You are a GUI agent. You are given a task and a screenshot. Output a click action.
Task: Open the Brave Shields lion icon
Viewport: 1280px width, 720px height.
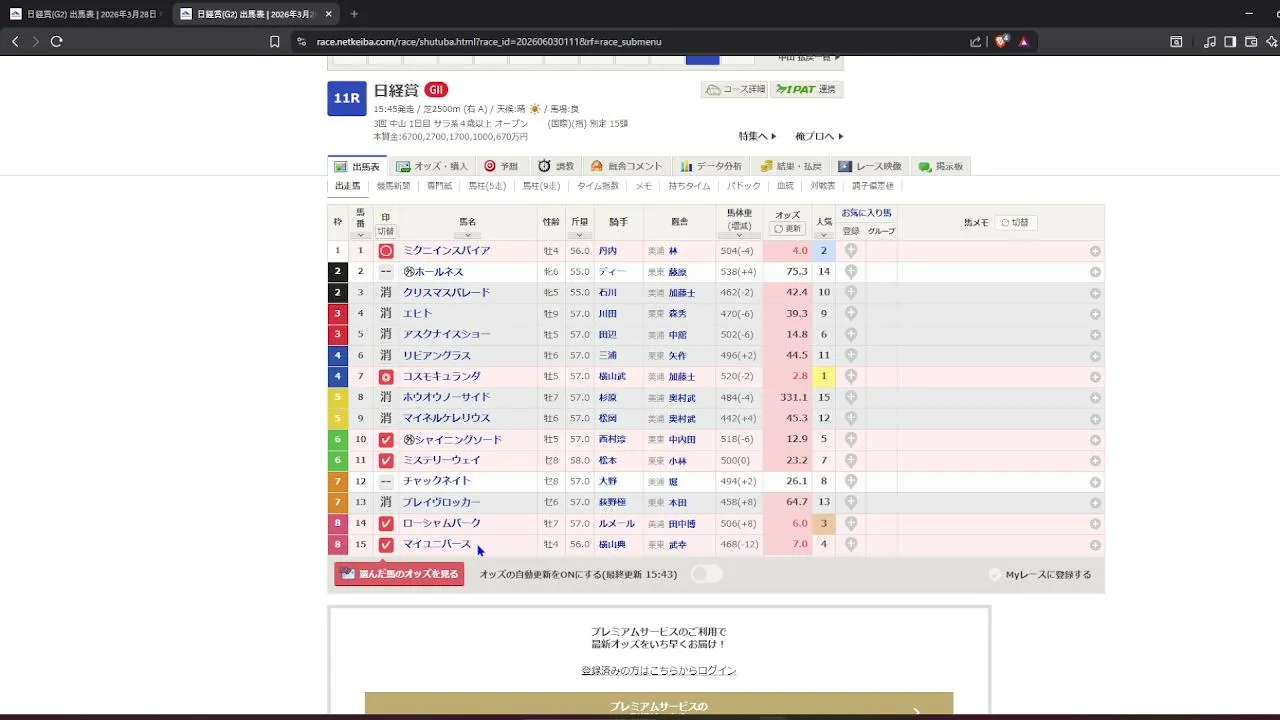pyautogui.click(x=1001, y=41)
